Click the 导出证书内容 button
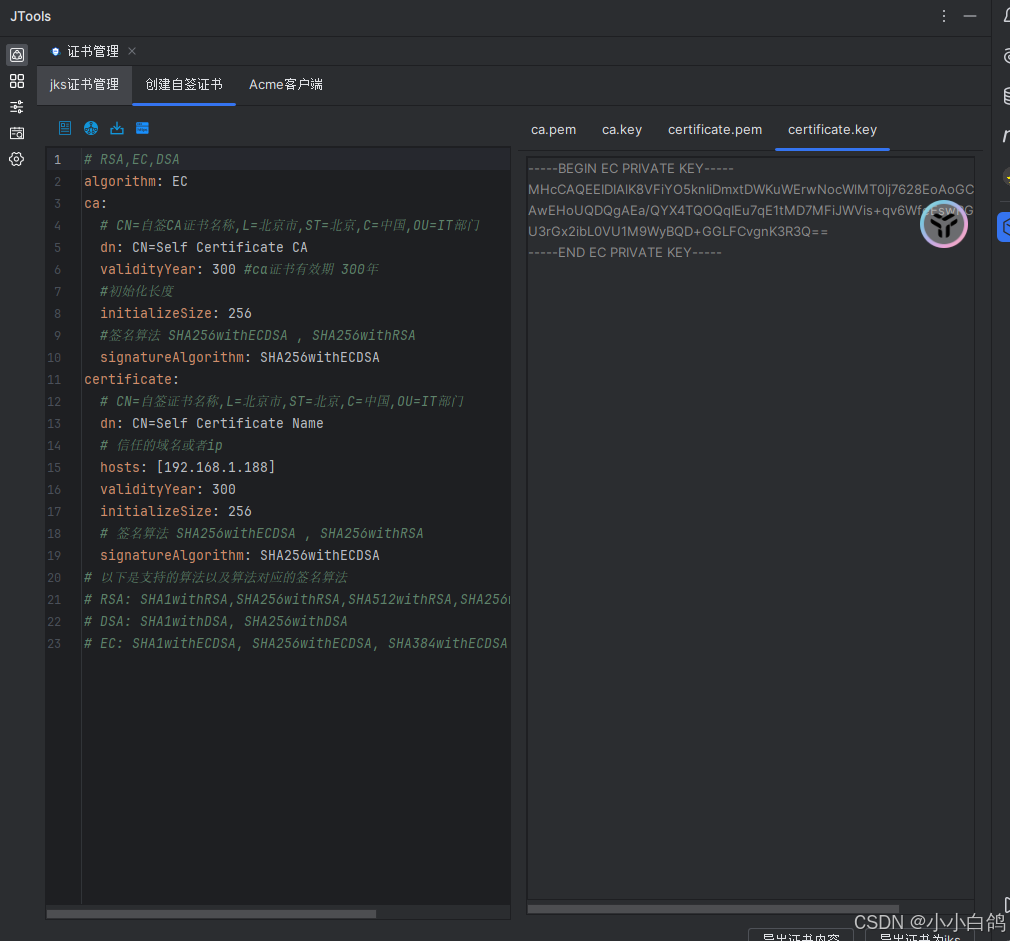The width and height of the screenshot is (1010, 941). (x=800, y=936)
